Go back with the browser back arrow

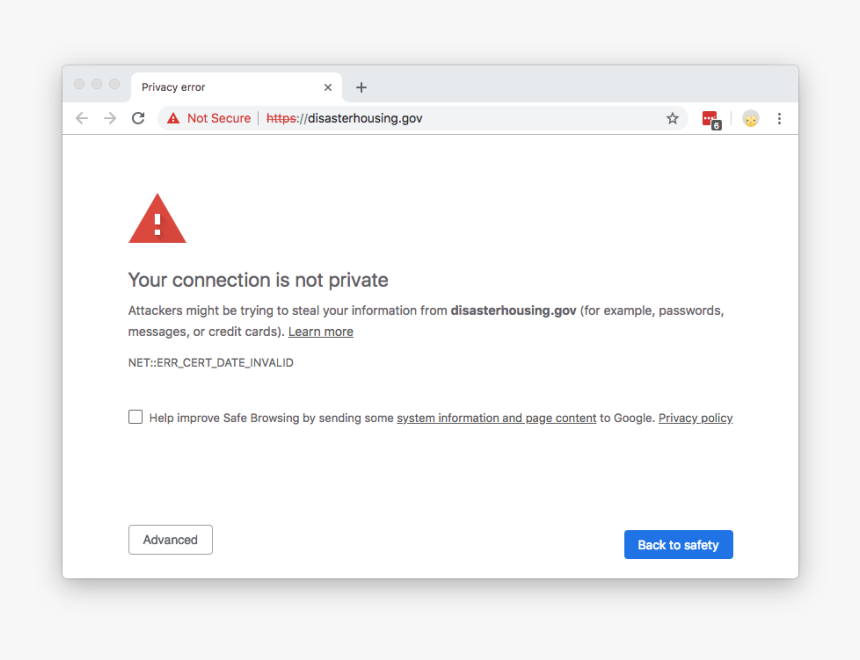[82, 118]
